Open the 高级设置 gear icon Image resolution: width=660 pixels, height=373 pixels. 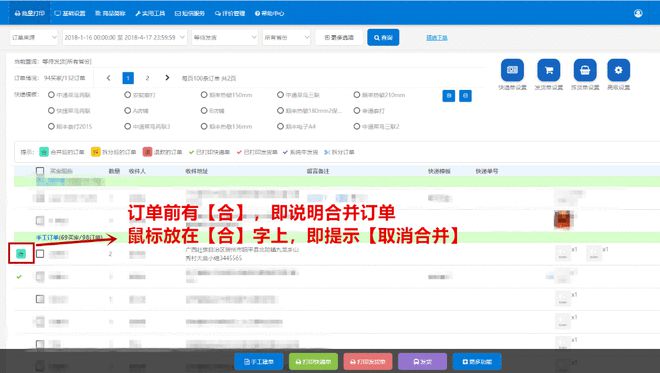click(618, 70)
